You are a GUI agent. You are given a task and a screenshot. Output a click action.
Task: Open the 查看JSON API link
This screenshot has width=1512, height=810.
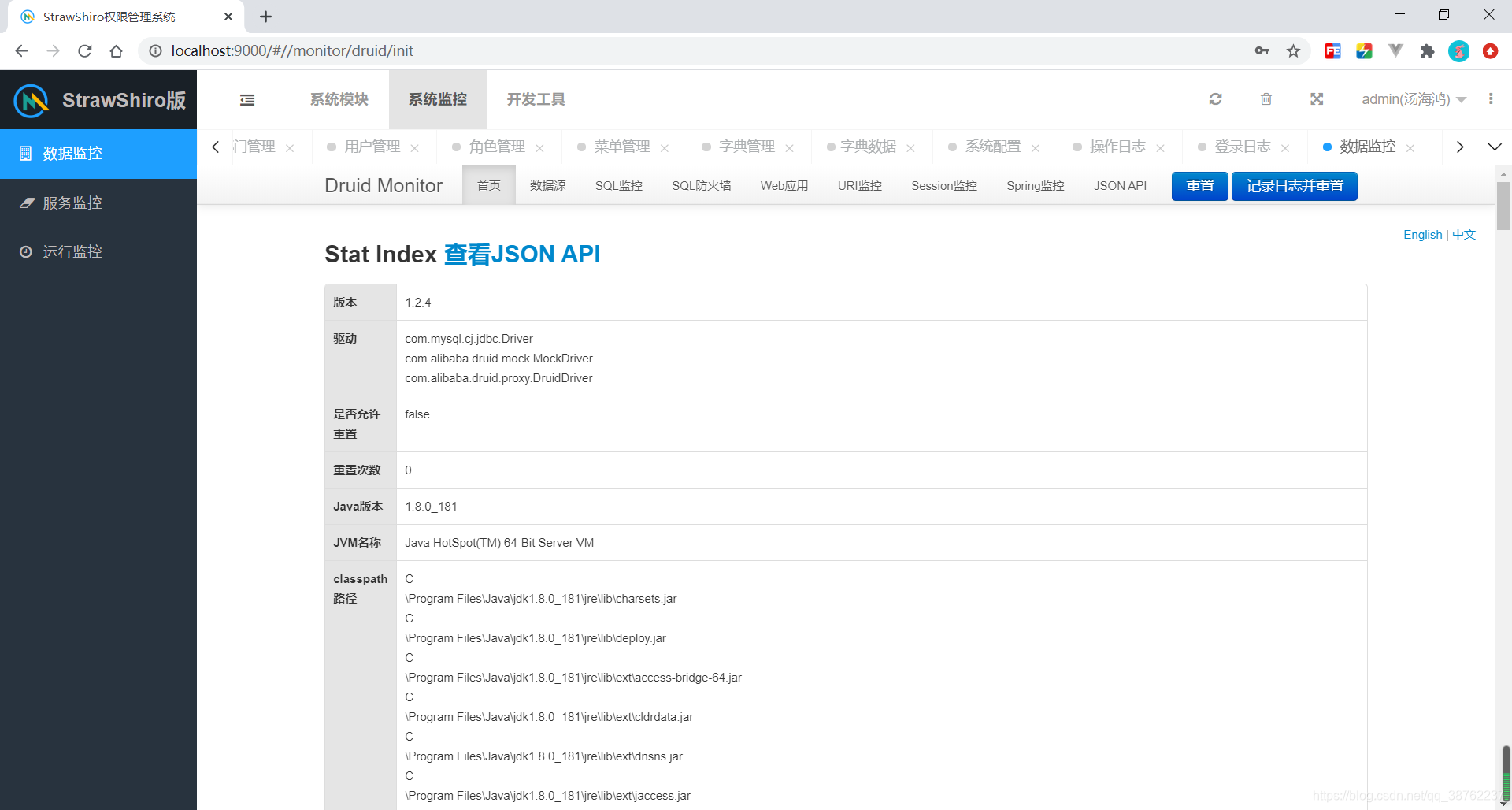click(522, 254)
